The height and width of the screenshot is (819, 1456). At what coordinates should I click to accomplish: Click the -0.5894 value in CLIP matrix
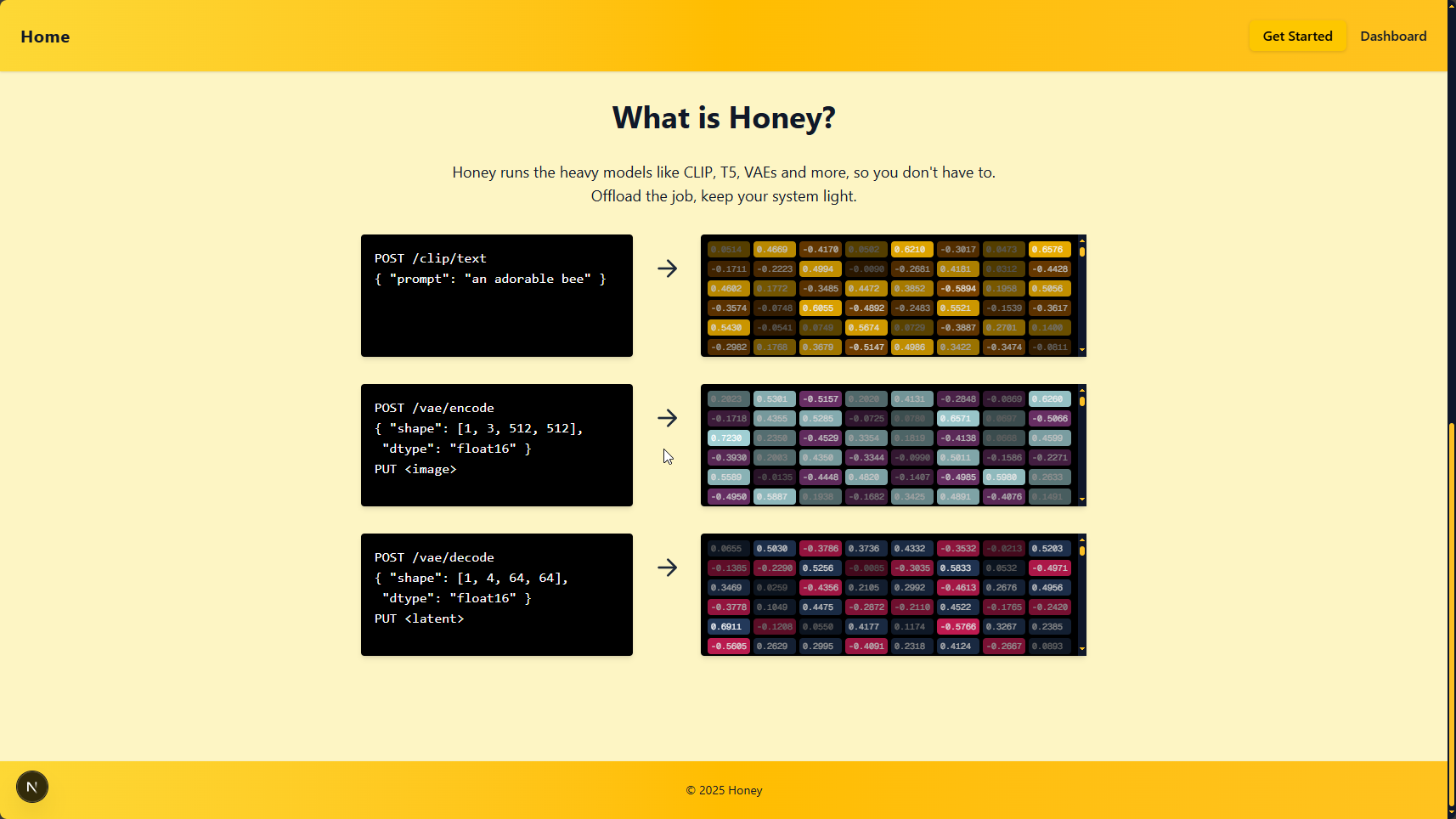point(958,289)
